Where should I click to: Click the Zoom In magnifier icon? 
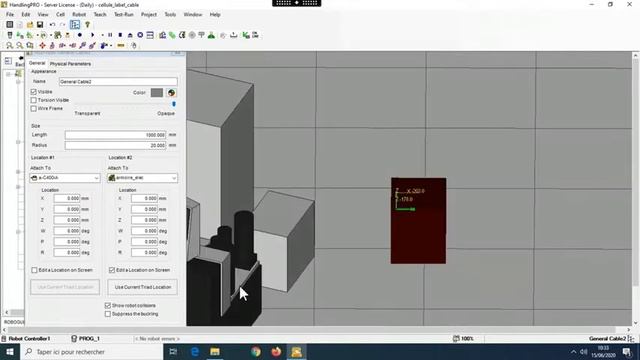tap(9, 45)
